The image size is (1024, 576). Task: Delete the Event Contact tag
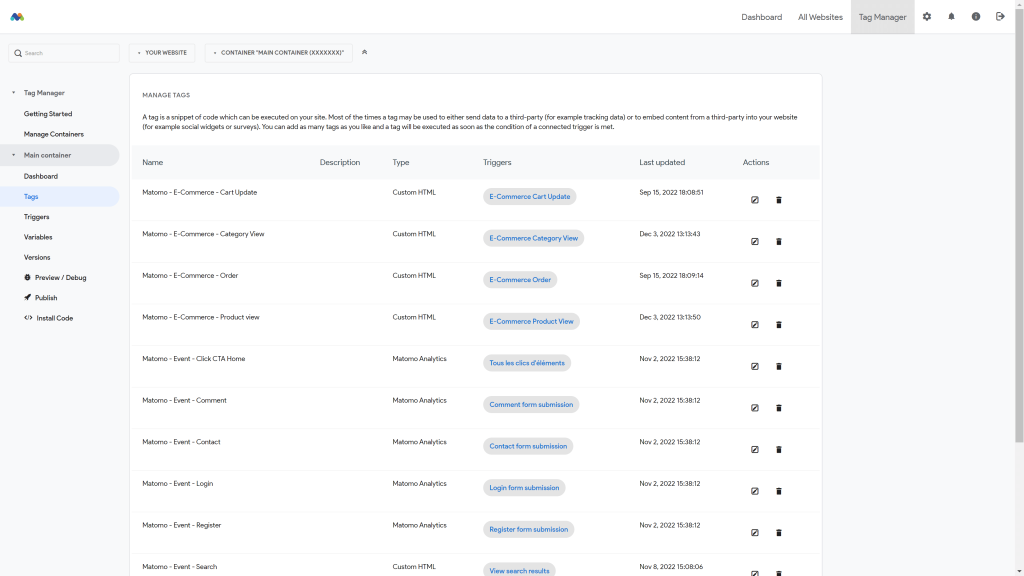pyautogui.click(x=778, y=449)
